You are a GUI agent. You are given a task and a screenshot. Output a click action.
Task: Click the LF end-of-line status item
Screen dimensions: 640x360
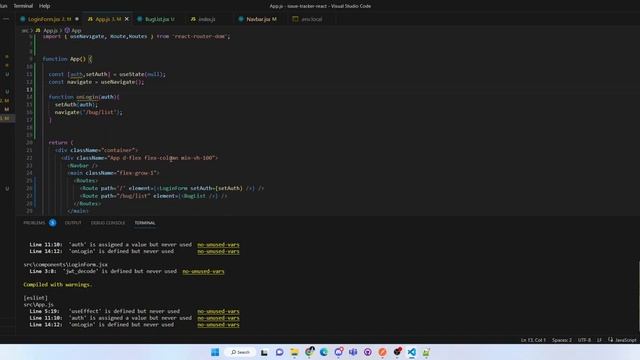(599, 340)
